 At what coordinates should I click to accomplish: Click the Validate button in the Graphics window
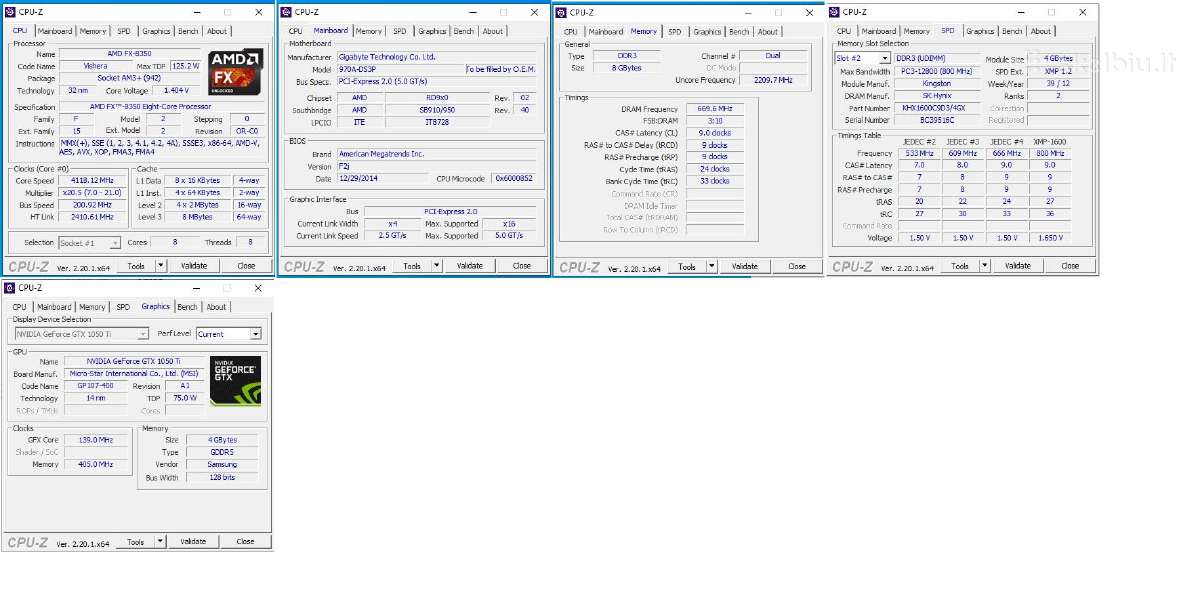[x=192, y=542]
